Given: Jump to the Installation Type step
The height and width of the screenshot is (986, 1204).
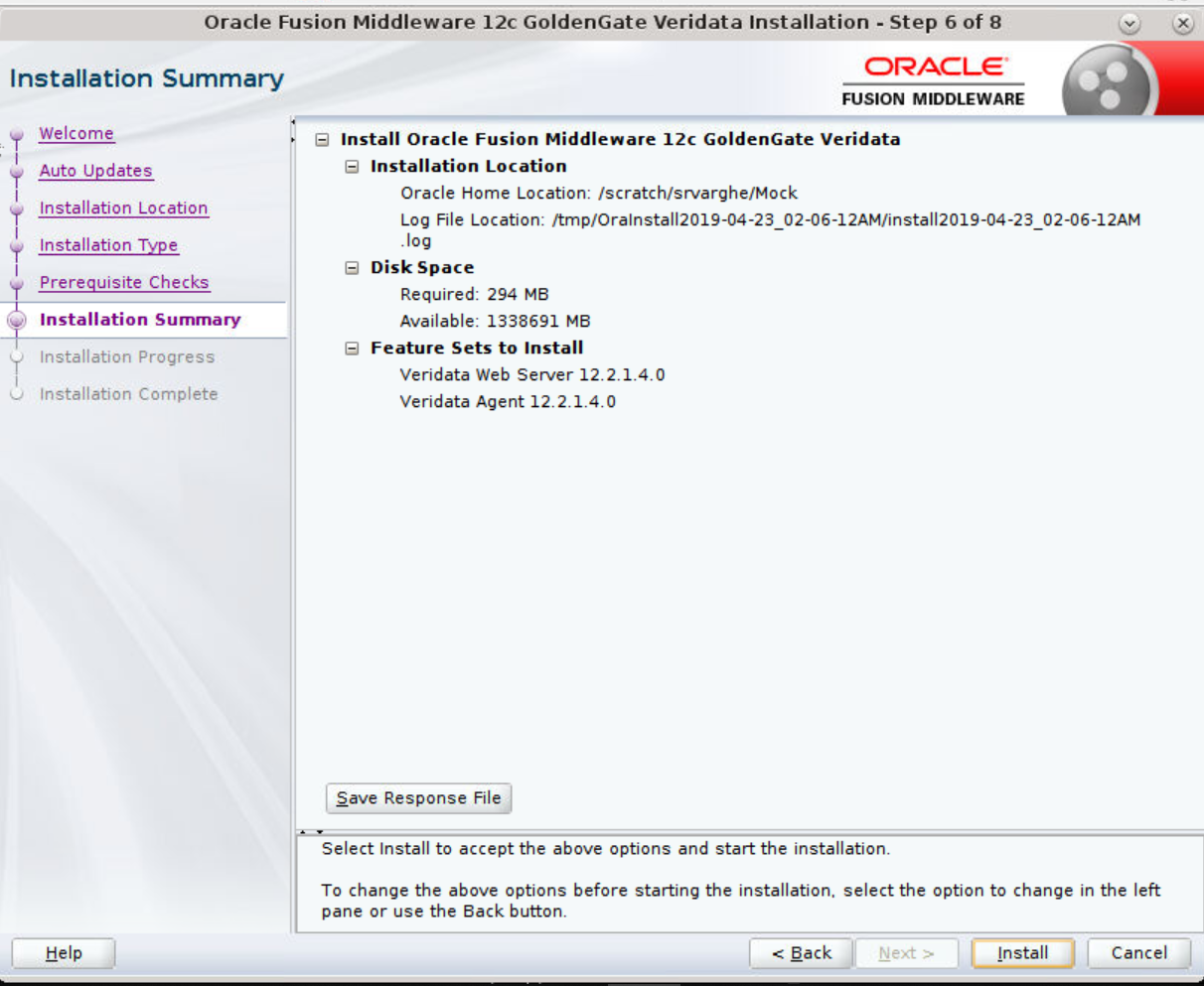Looking at the screenshot, I should (x=108, y=245).
